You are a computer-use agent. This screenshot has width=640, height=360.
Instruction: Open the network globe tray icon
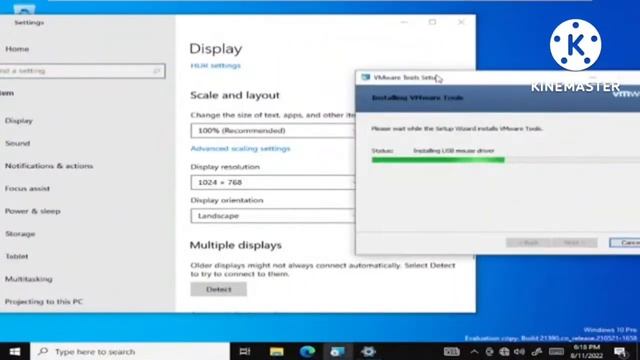(504, 351)
